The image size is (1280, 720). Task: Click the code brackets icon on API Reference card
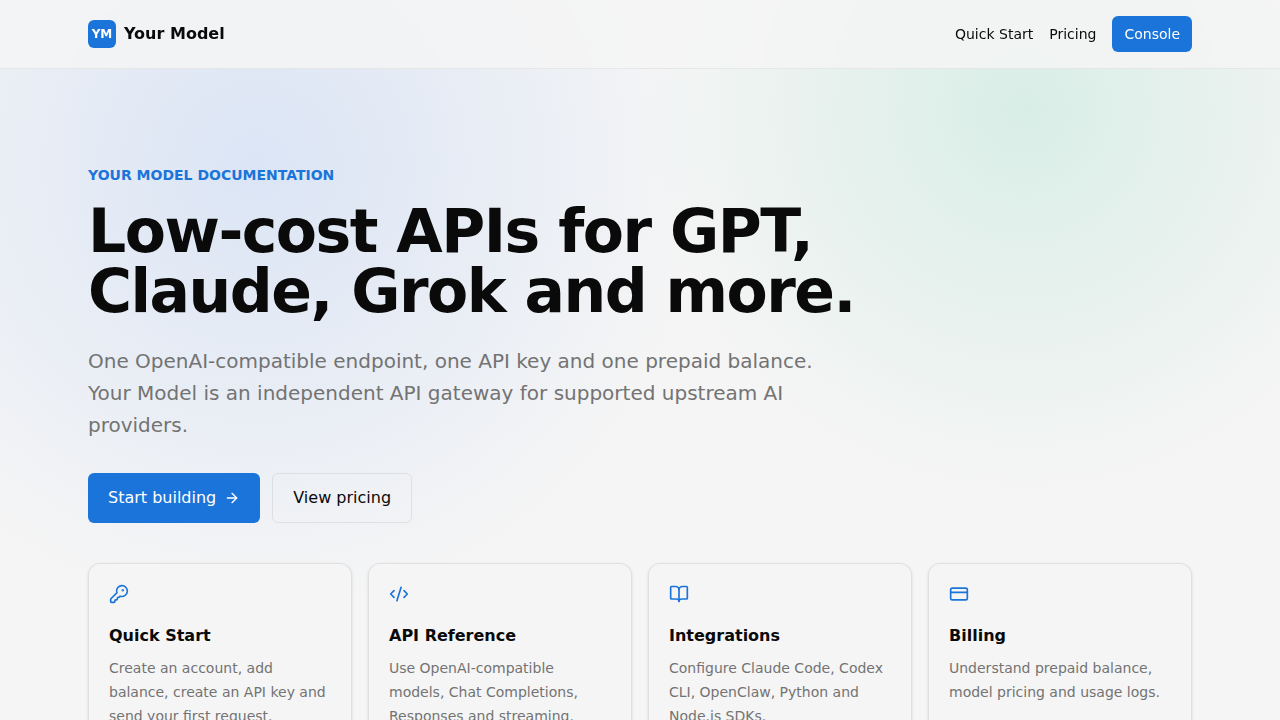click(x=399, y=594)
